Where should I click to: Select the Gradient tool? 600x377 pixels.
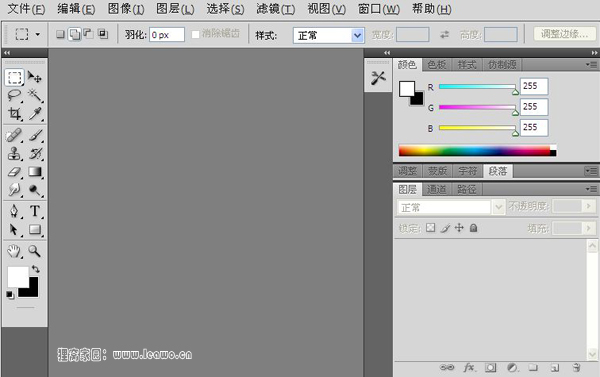click(35, 172)
